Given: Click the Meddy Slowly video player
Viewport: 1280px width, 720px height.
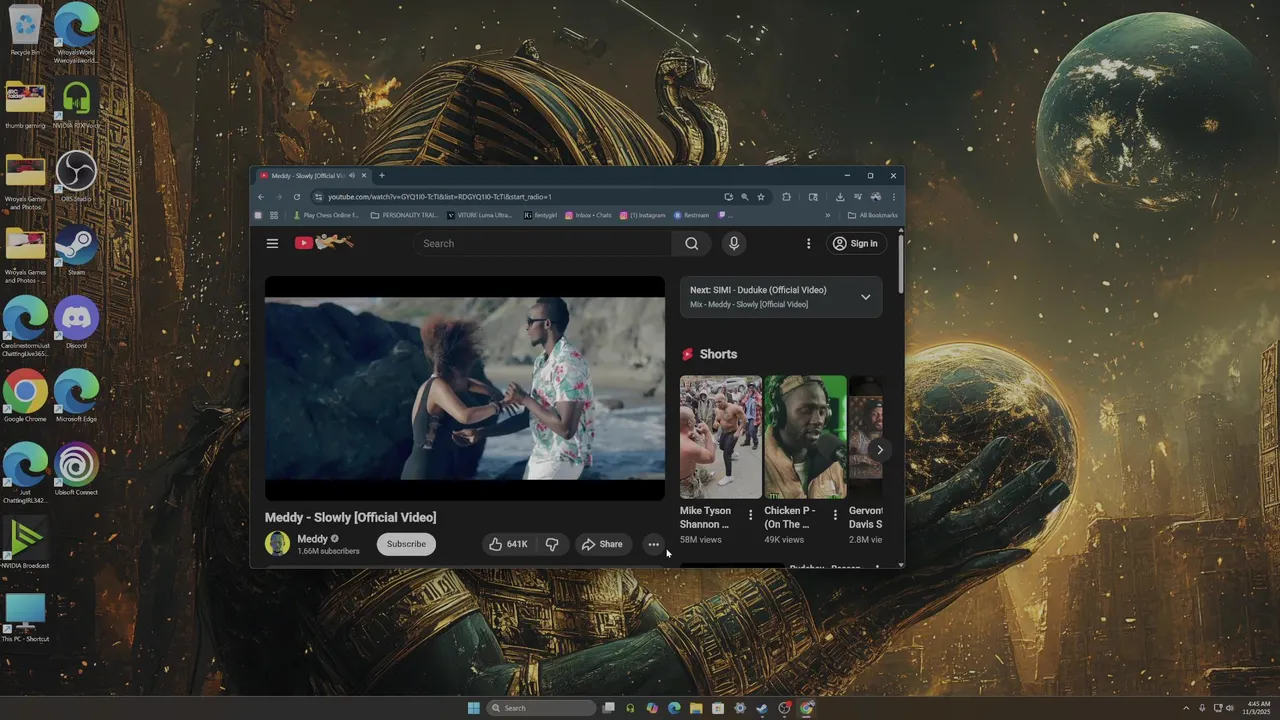Looking at the screenshot, I should pos(464,388).
